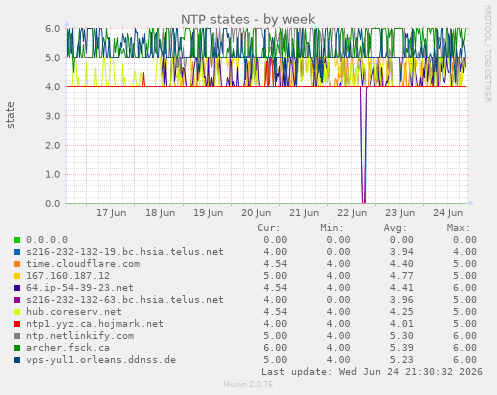
Task: Click the gray ntp.netlinkify.com legend swatch
Action: point(17,336)
